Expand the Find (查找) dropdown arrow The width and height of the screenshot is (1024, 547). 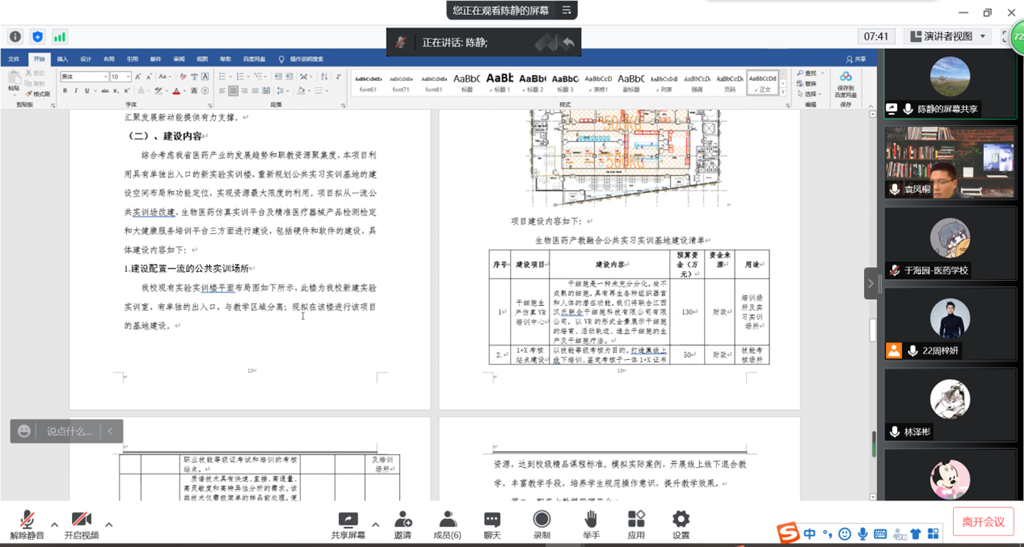(x=822, y=73)
